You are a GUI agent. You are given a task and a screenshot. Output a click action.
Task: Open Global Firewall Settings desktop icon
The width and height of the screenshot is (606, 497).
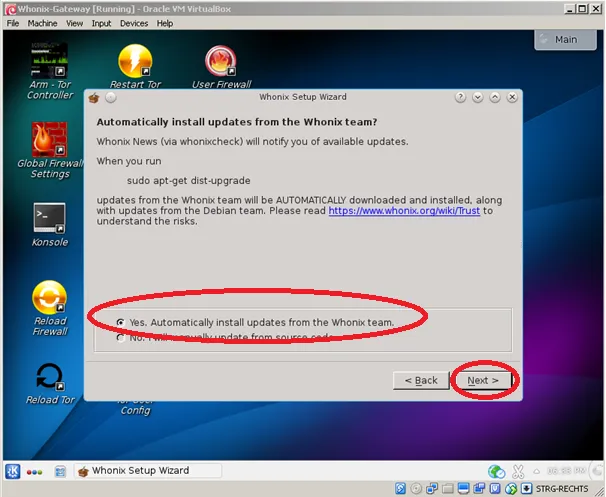point(49,140)
